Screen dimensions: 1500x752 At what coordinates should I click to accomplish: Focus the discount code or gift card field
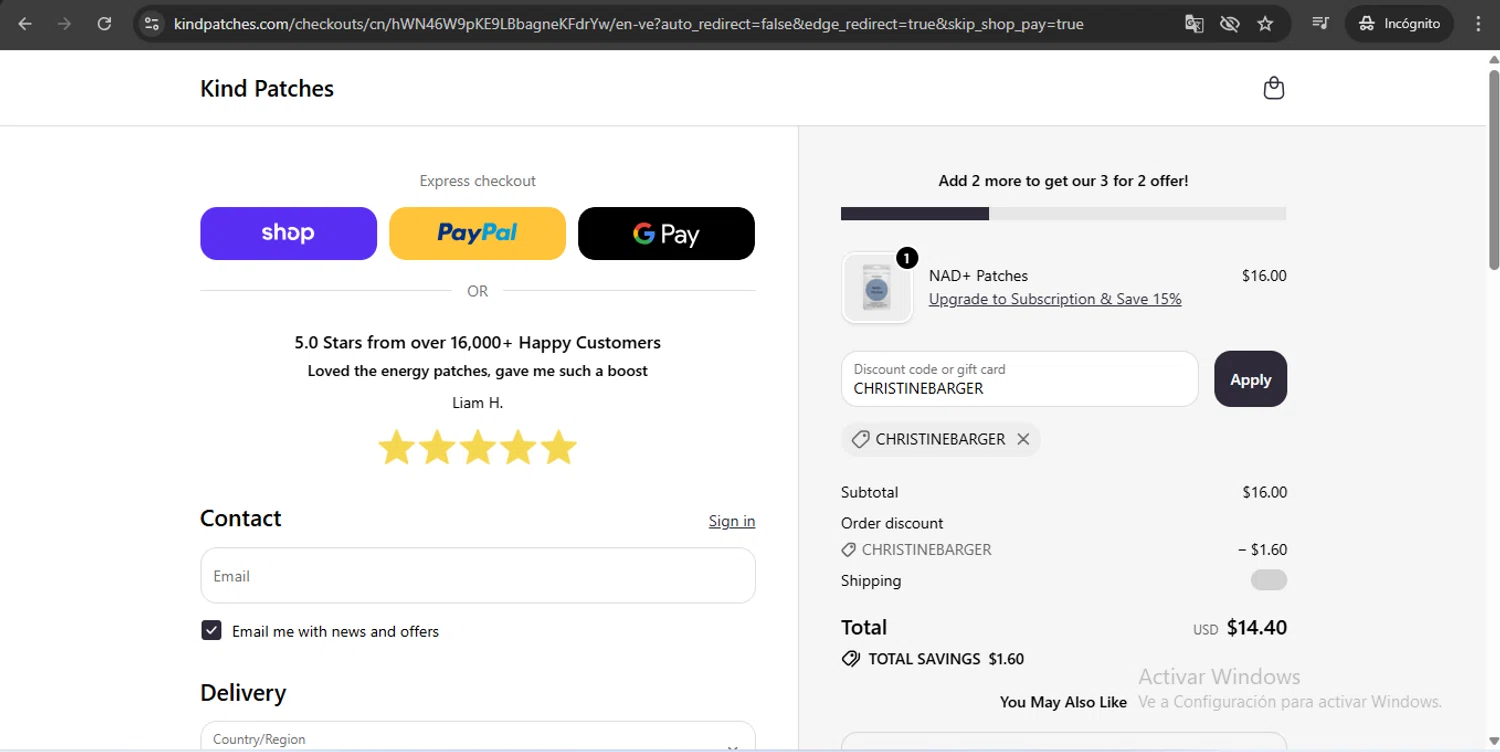[x=1019, y=379]
